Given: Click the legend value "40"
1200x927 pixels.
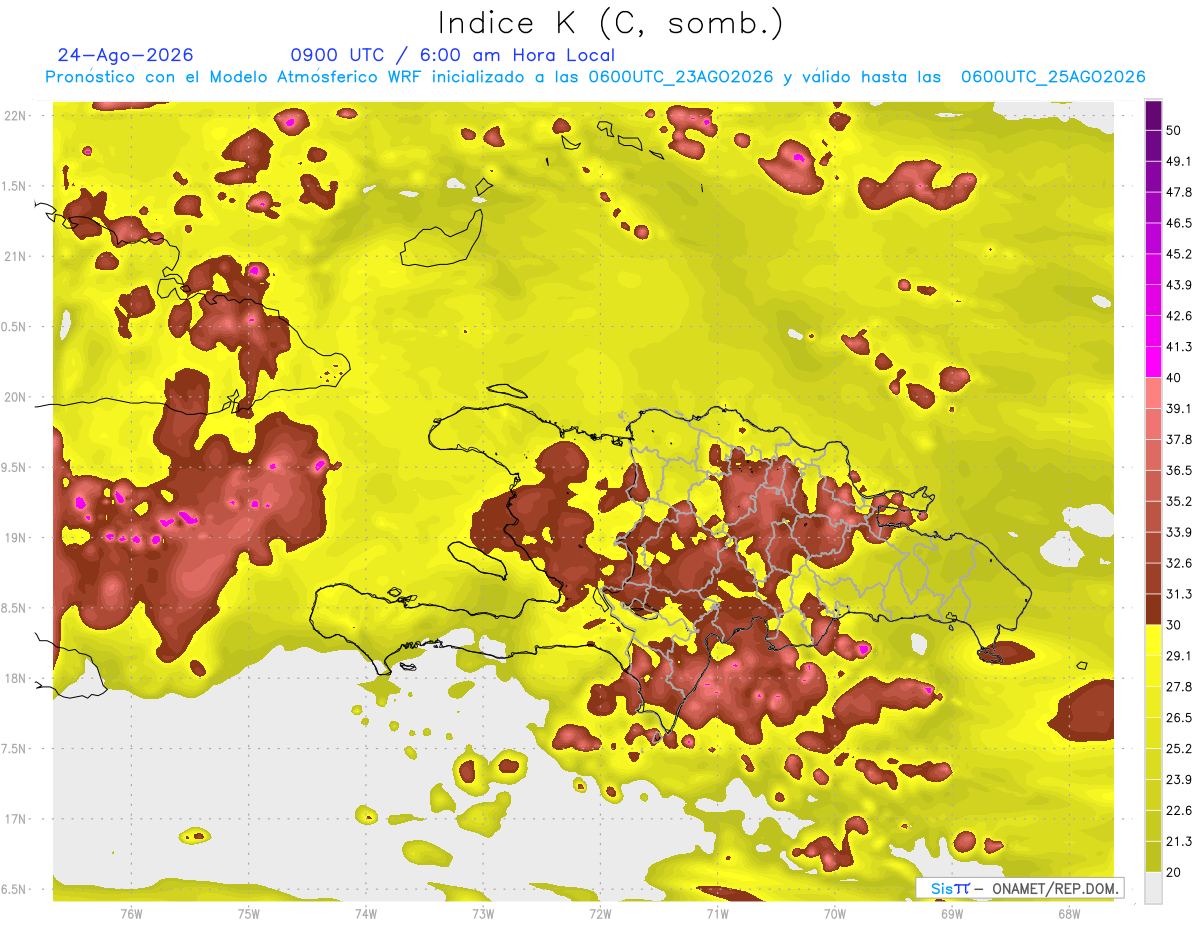Looking at the screenshot, I should click(1173, 378).
